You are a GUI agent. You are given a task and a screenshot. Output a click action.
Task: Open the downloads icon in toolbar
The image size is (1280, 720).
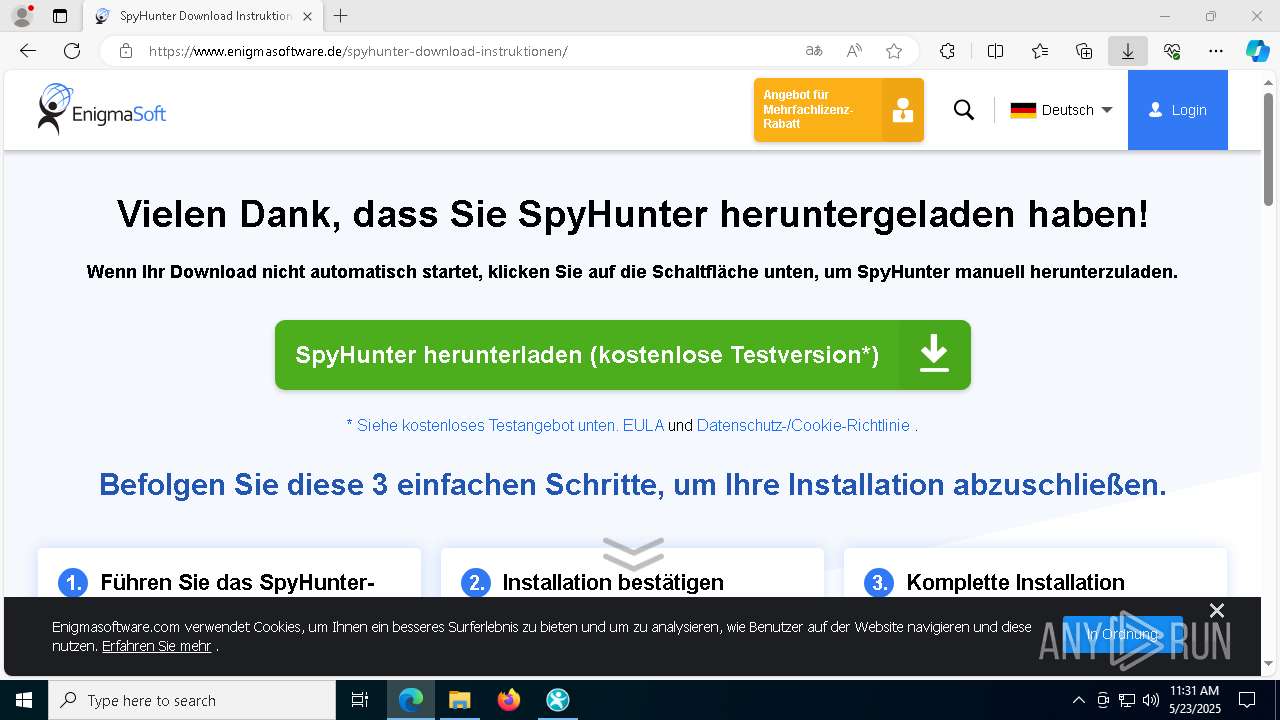(x=1128, y=51)
